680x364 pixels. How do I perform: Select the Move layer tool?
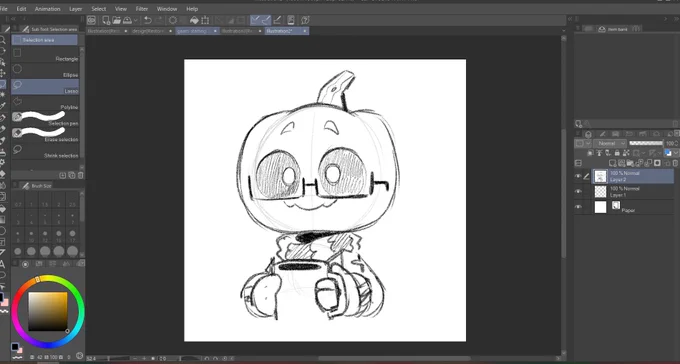[x=3, y=73]
